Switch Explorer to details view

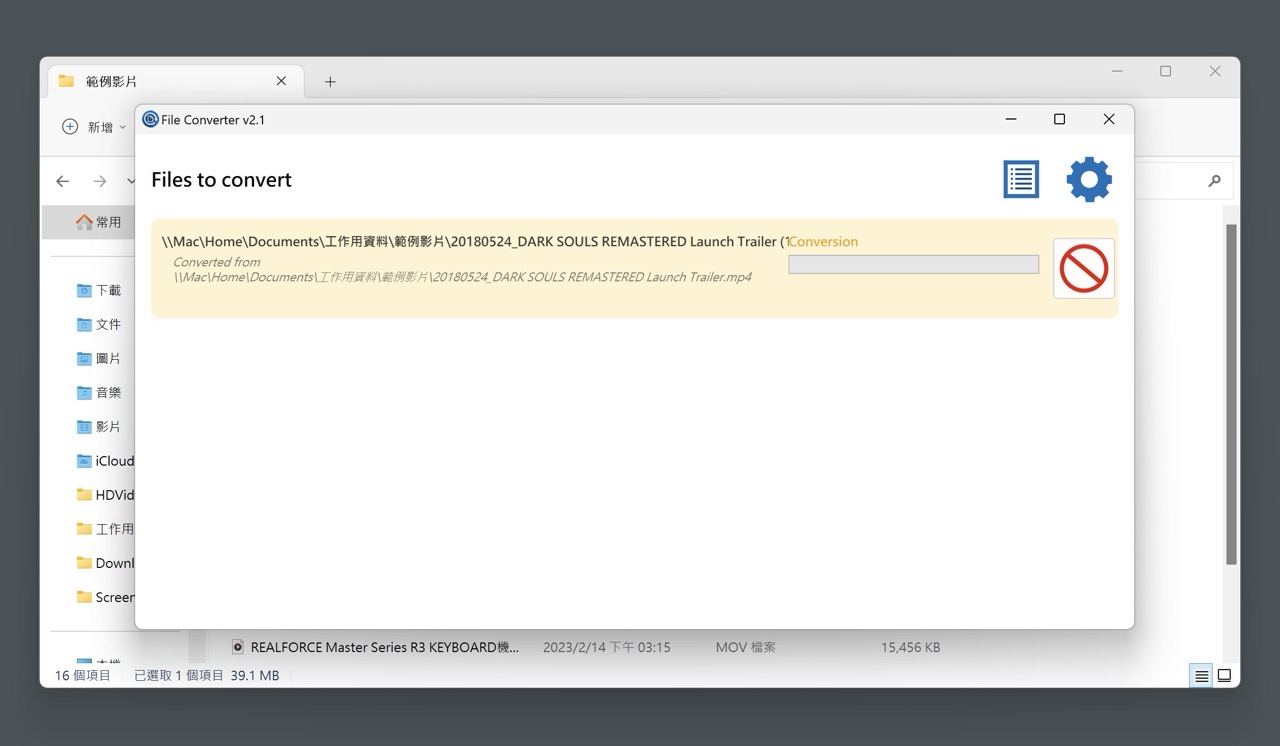click(1201, 676)
